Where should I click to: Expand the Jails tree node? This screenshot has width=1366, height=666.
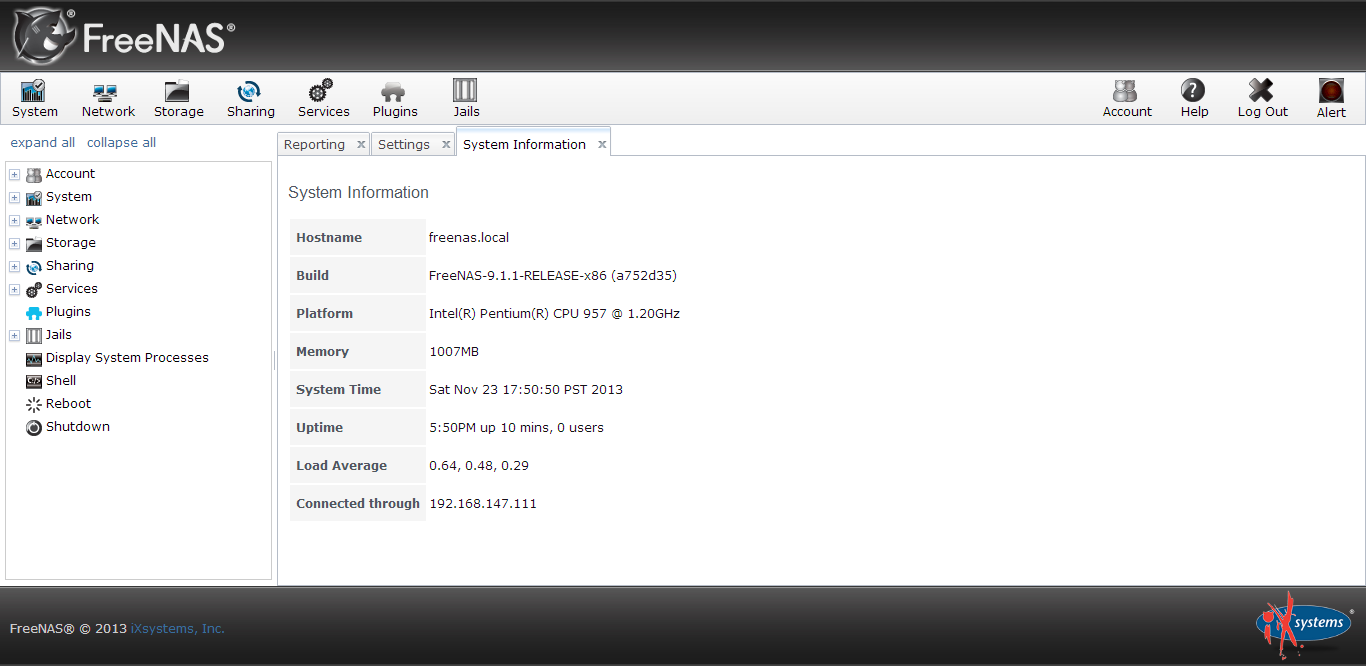point(14,336)
